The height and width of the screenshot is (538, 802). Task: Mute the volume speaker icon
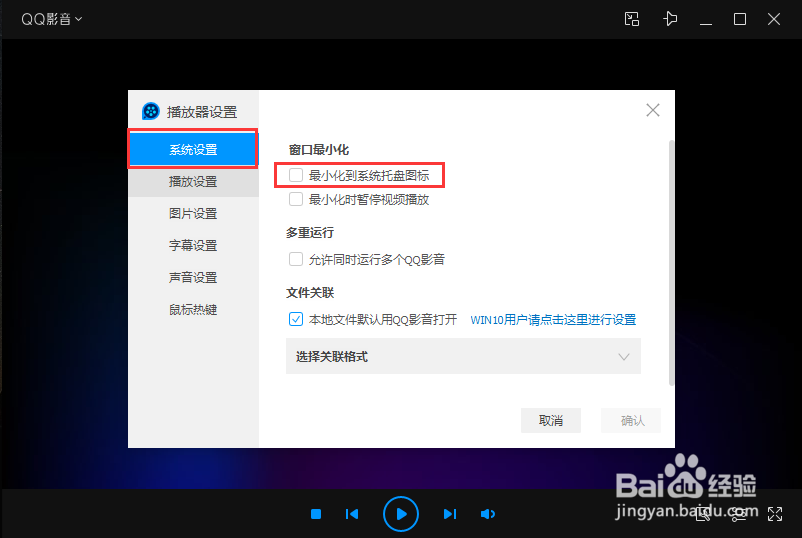[488, 514]
